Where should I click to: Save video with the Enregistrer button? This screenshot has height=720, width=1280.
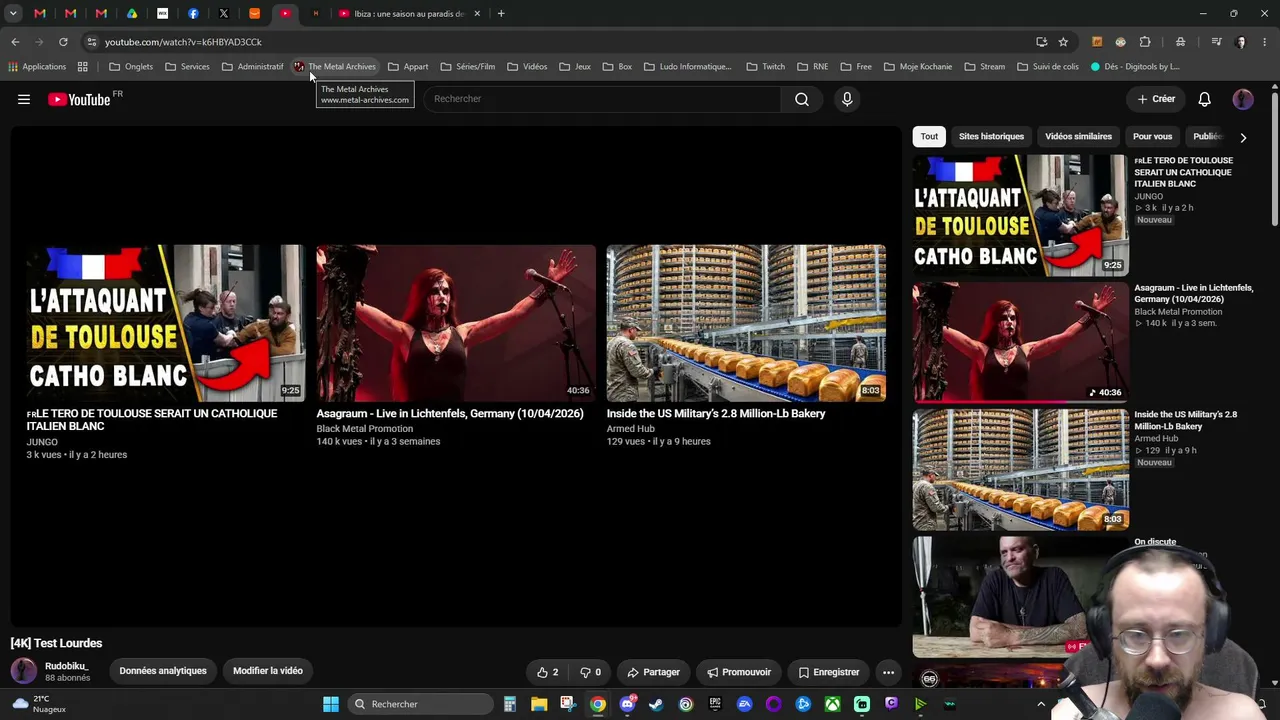[x=828, y=672]
